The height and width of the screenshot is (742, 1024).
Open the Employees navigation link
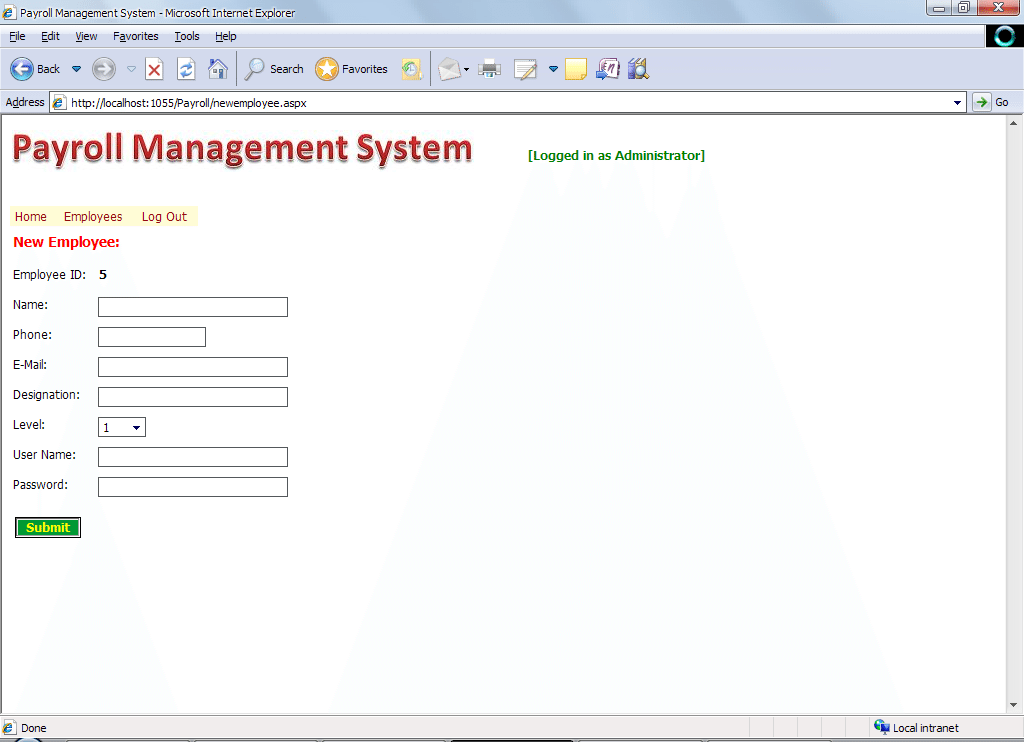(93, 217)
